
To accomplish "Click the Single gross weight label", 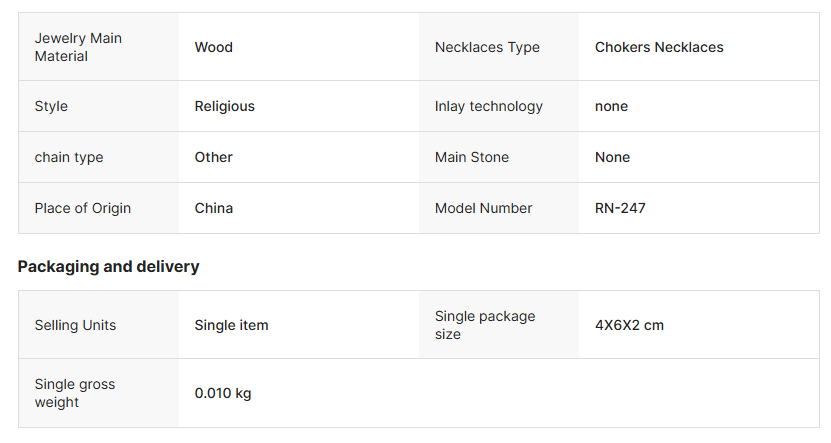I will coord(75,393).
